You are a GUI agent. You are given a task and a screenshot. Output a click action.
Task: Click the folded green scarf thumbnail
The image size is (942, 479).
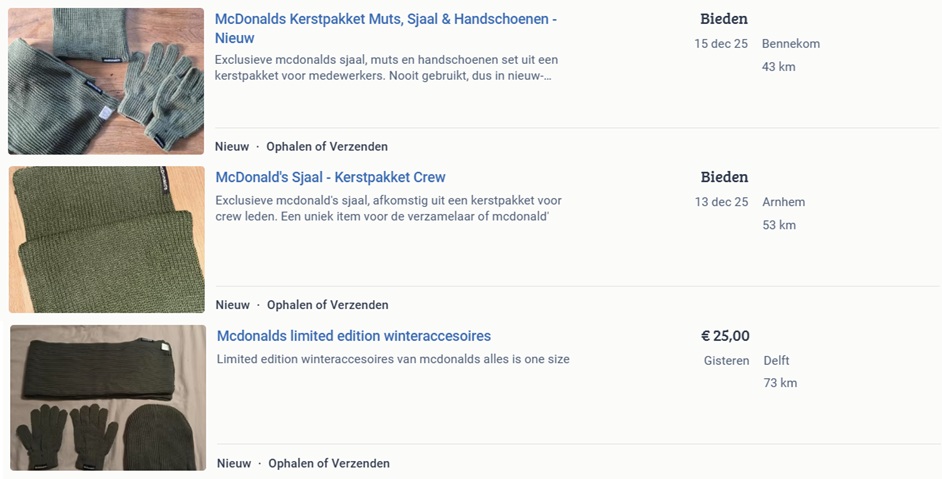point(107,240)
